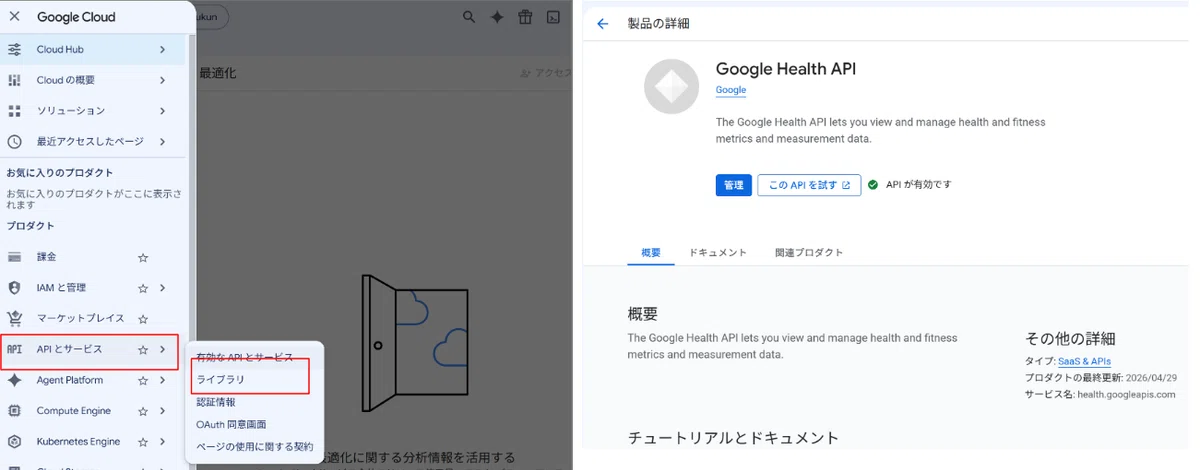Image resolution: width=1200 pixels, height=470 pixels.
Task: Close the Google Cloud navigation menu
Action: point(14,17)
